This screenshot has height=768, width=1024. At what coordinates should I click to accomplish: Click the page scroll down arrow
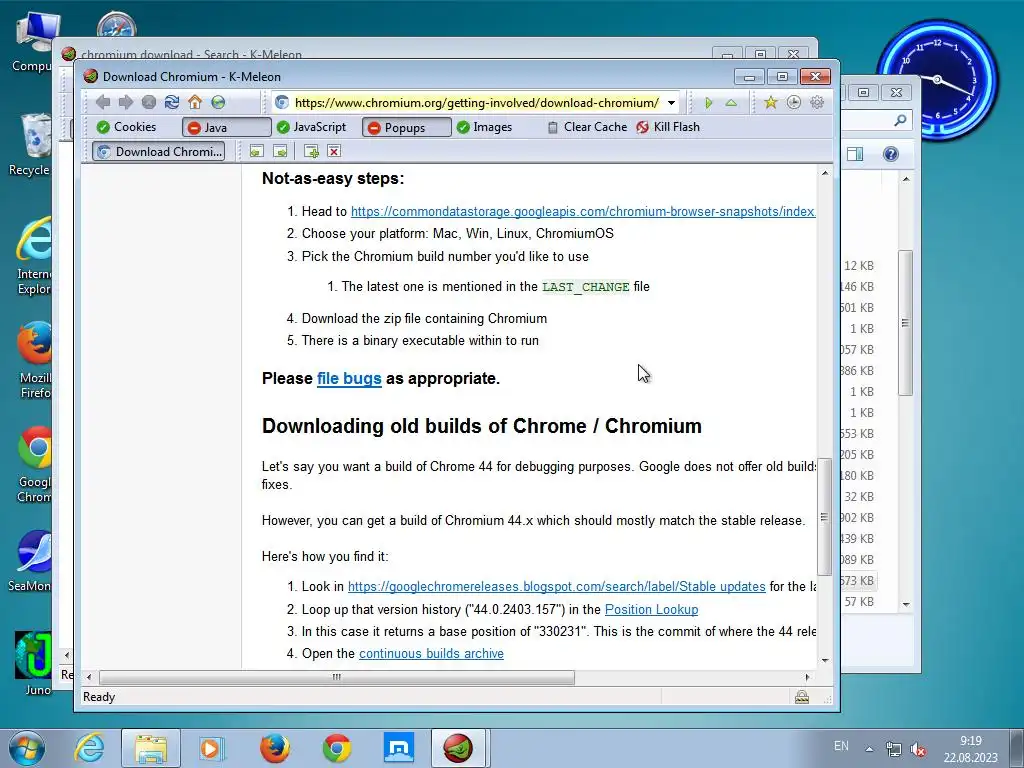coord(825,660)
